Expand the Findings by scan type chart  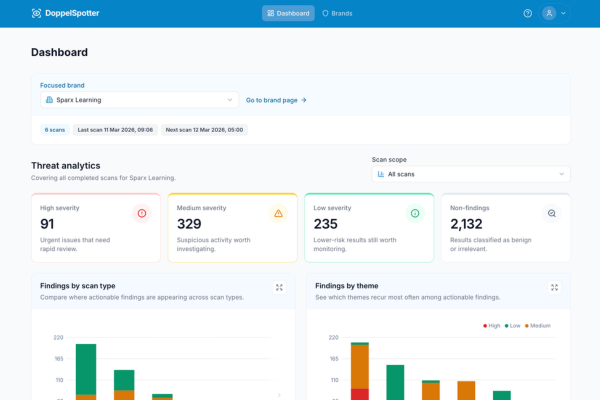pyautogui.click(x=279, y=287)
